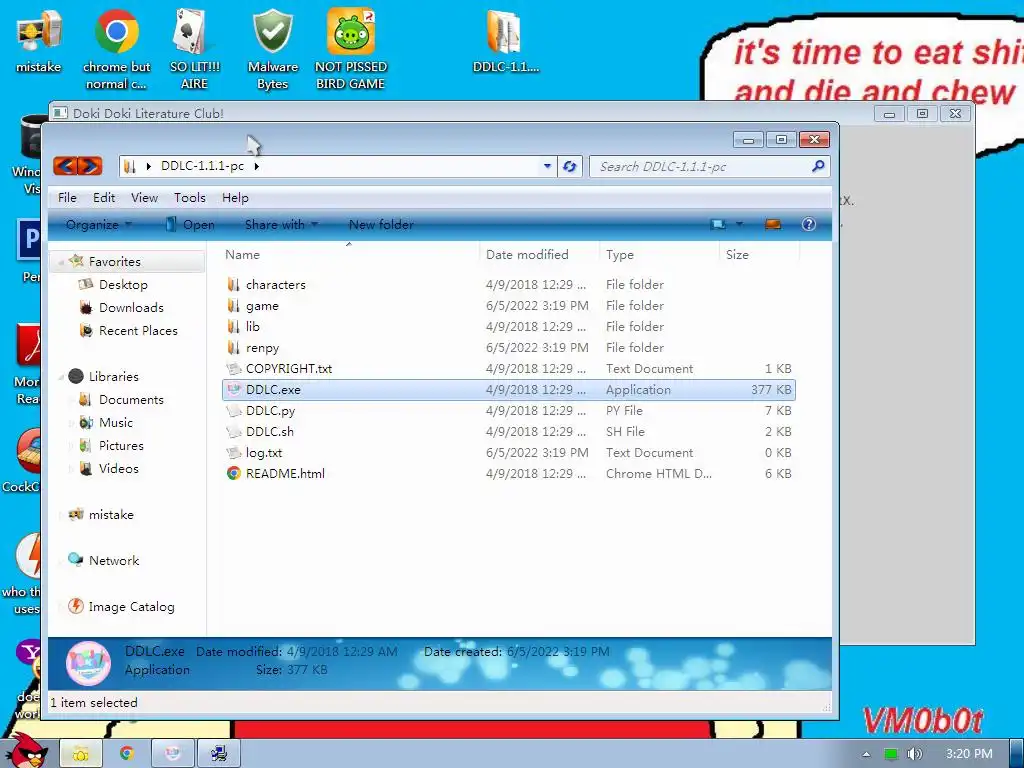The width and height of the screenshot is (1024, 768).
Task: Select the lib folder
Action: pyautogui.click(x=252, y=327)
